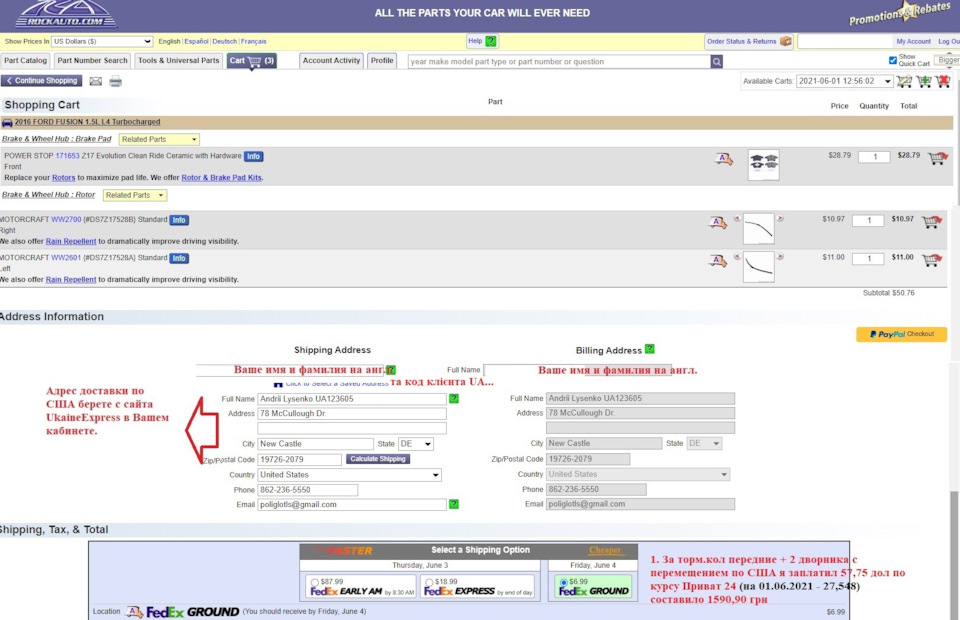Click the PayPal Checkout button
The height and width of the screenshot is (620, 960).
pyautogui.click(x=901, y=334)
